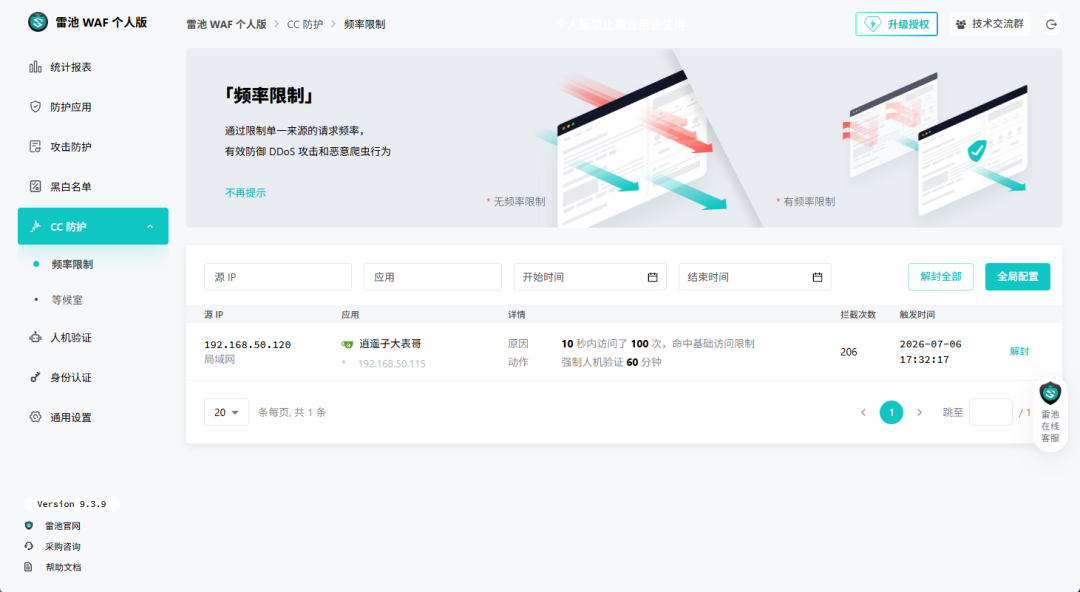Click the block count 206

click(x=849, y=352)
